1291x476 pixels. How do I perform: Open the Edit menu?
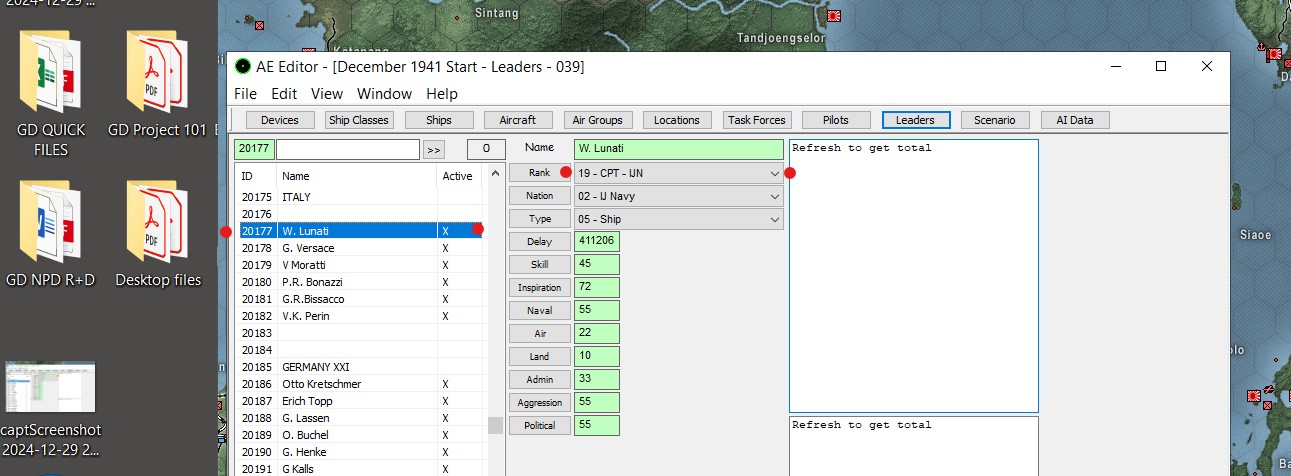pyautogui.click(x=284, y=94)
